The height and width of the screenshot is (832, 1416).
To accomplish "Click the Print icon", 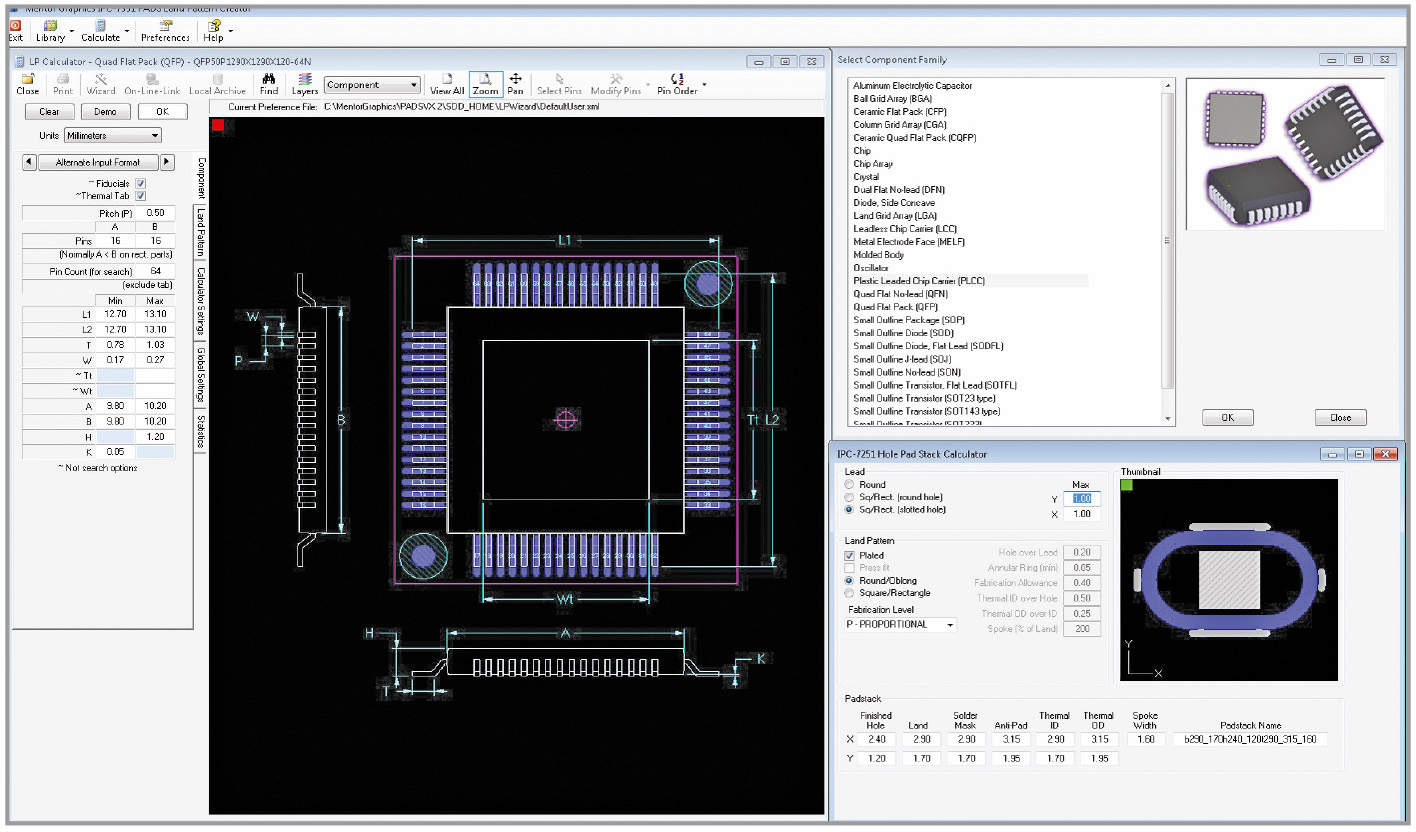I will coord(62,79).
